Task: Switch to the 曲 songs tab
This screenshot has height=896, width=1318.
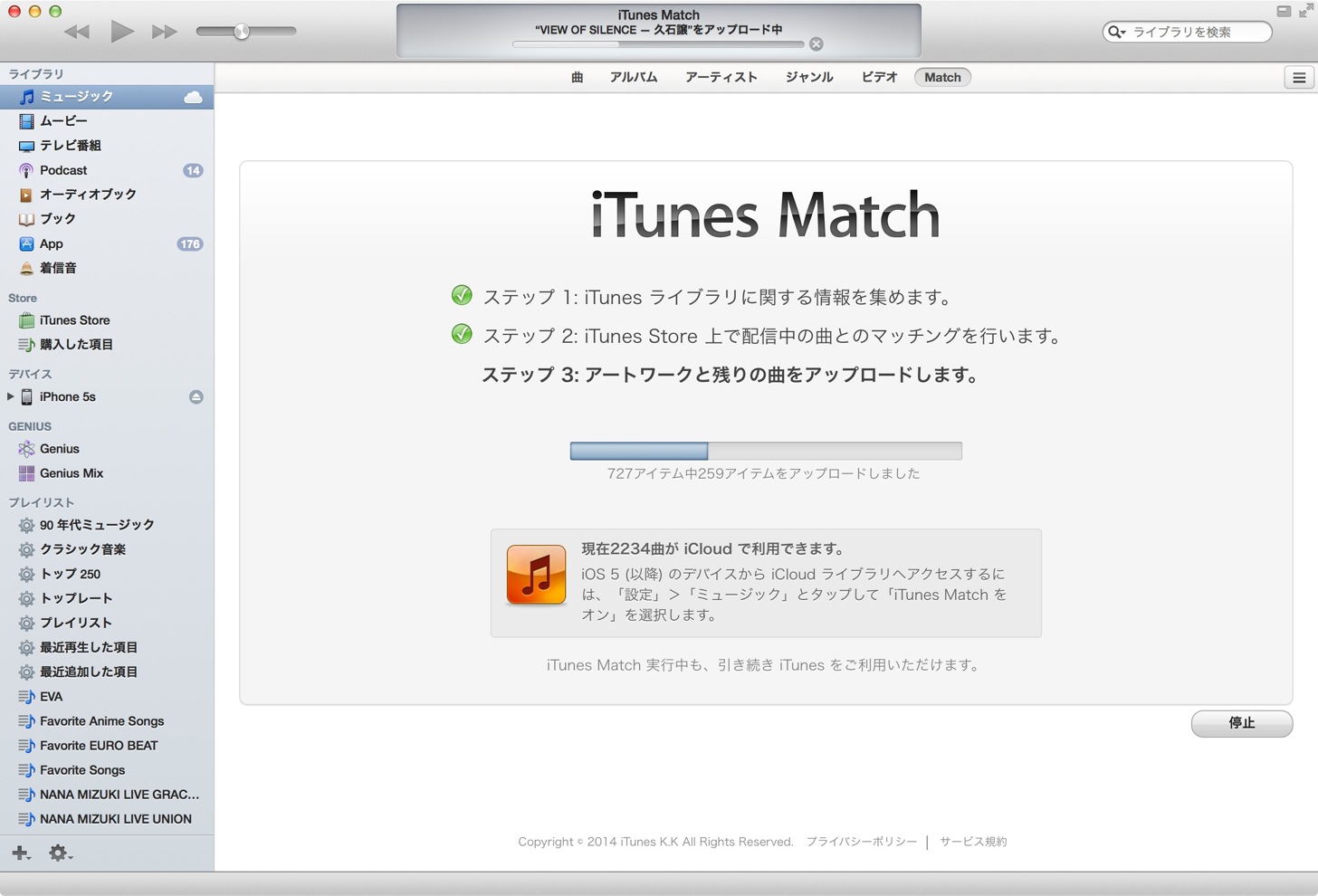Action: [577, 78]
